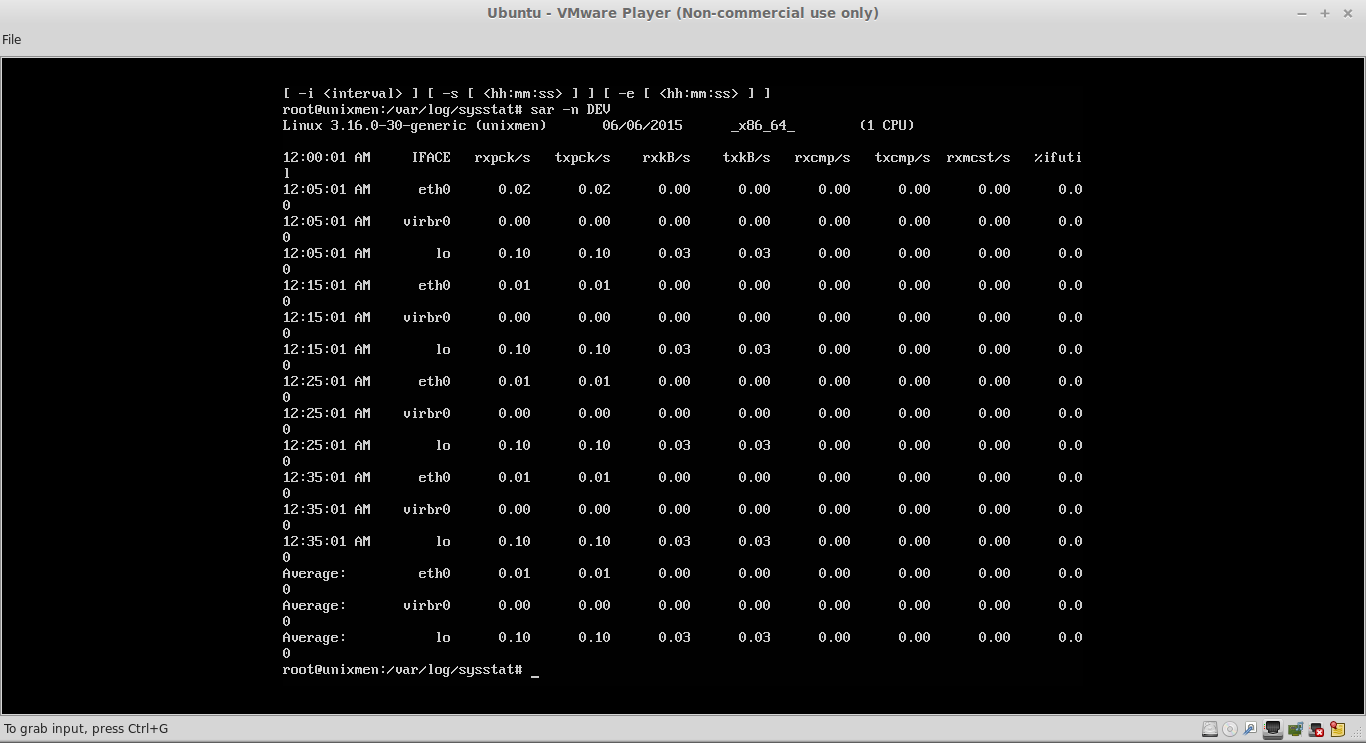Image resolution: width=1366 pixels, height=743 pixels.
Task: Click the CD/DVD drive status icon
Action: [x=1230, y=729]
